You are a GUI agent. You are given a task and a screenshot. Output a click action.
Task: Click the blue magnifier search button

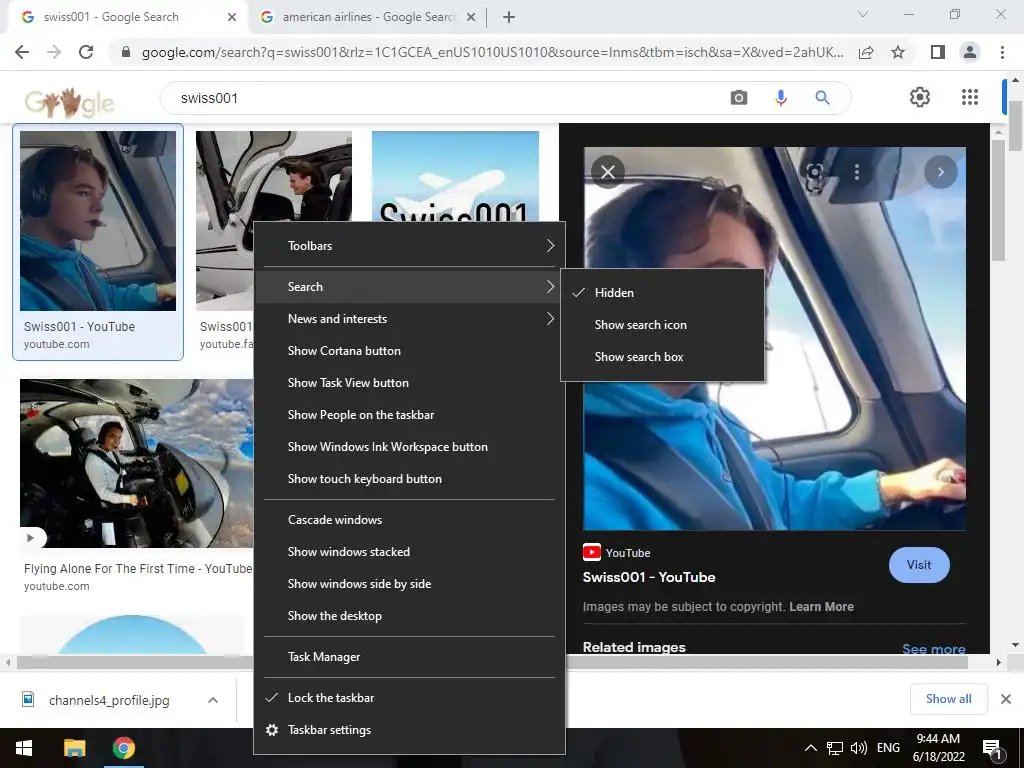[x=822, y=98]
